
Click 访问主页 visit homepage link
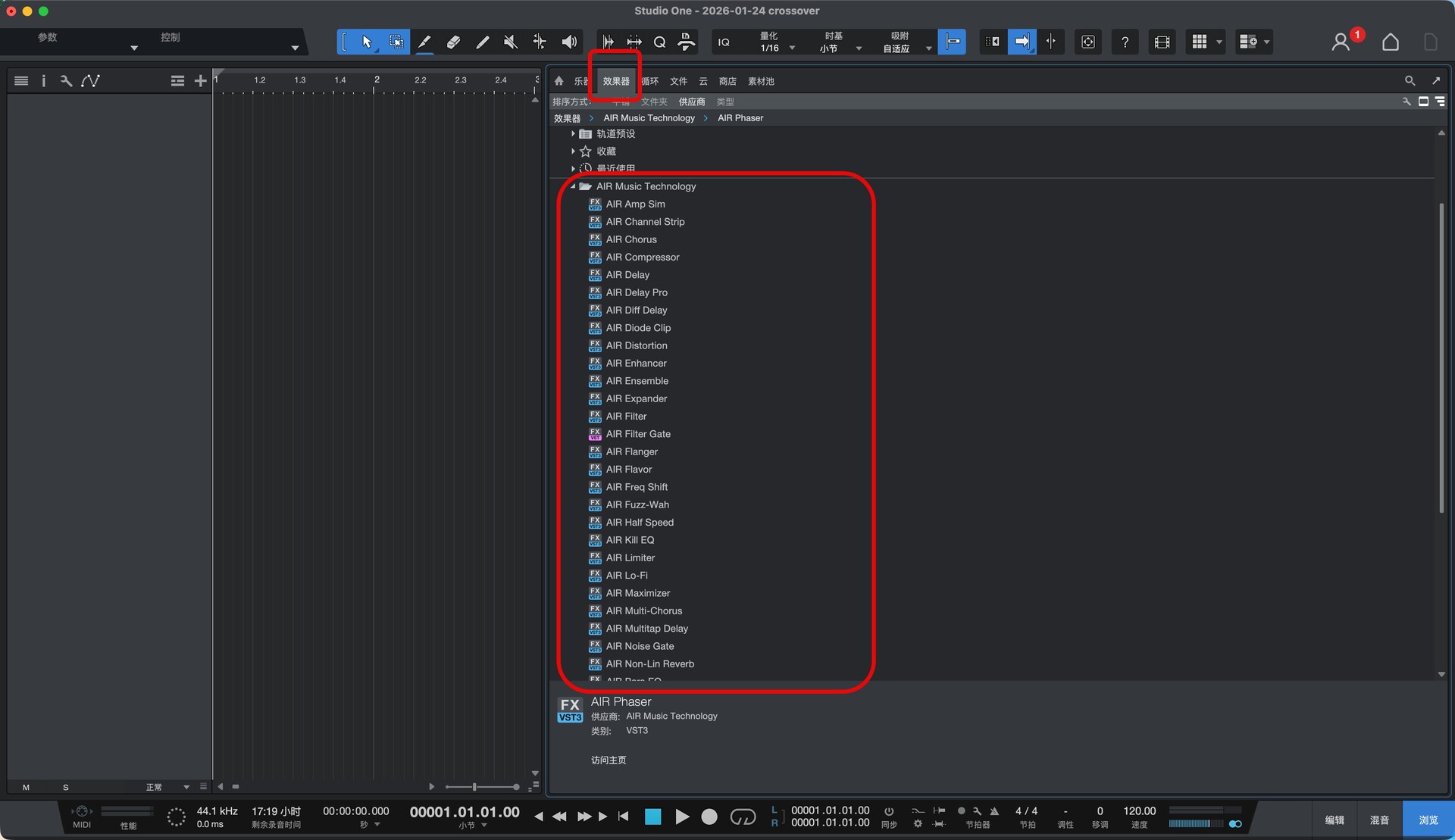[x=609, y=760]
